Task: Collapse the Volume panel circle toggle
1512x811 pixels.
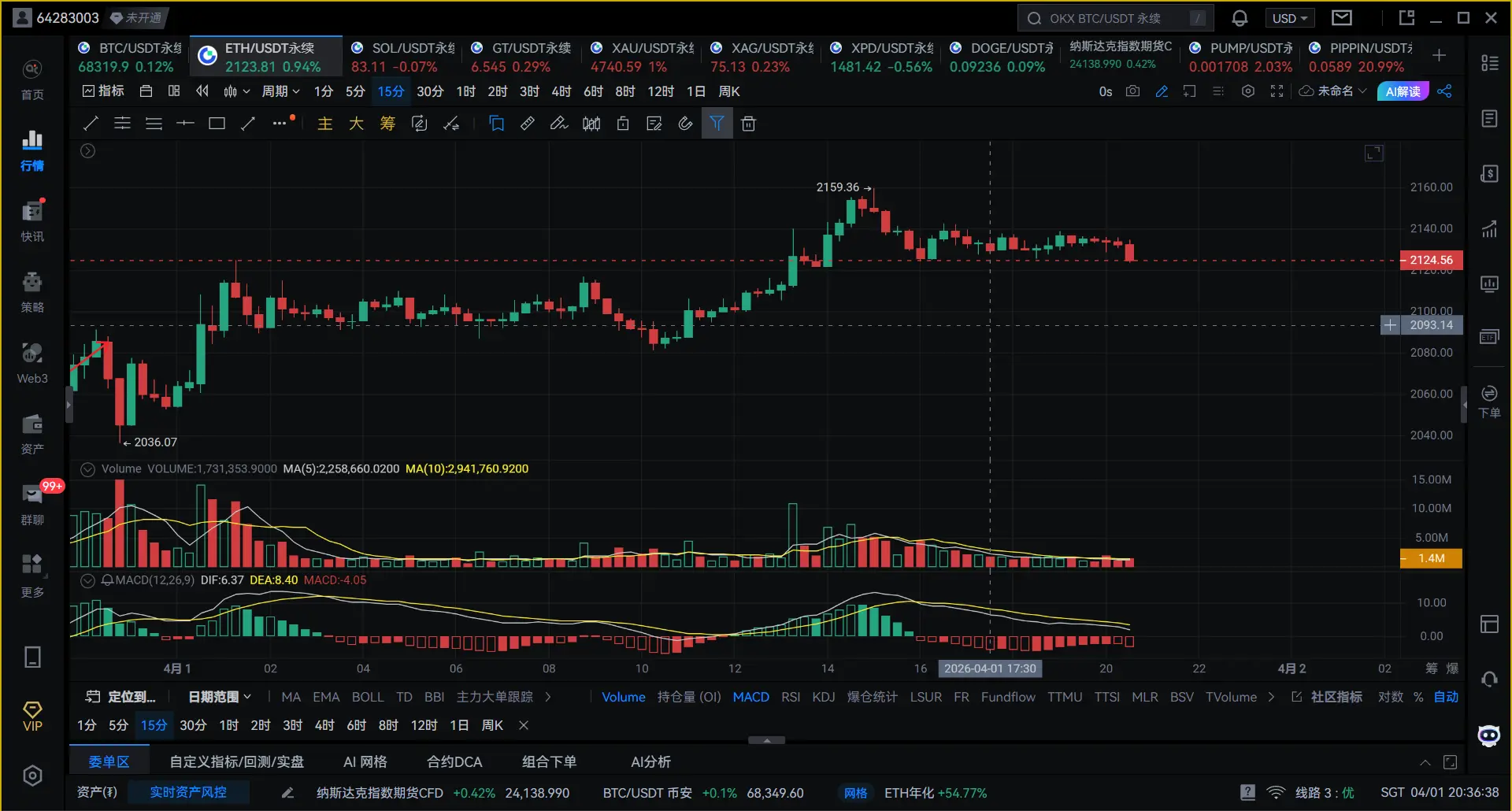Action: 88,469
